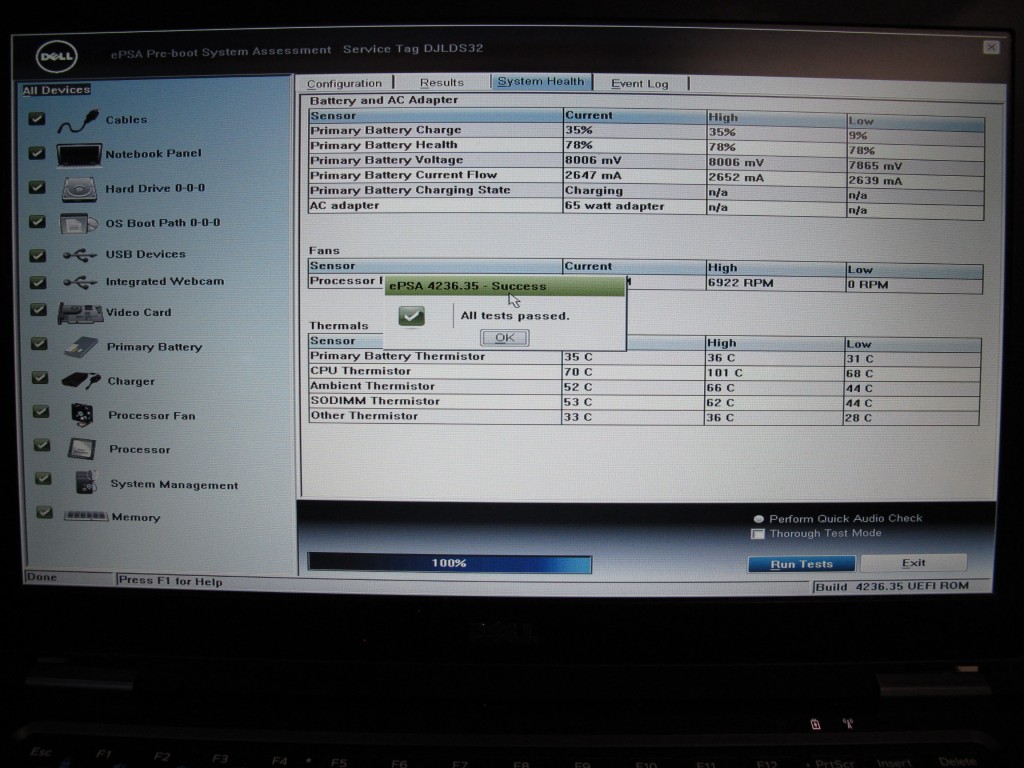Image resolution: width=1024 pixels, height=768 pixels.
Task: Uncheck the Notebook Panel checkbox
Action: tap(37, 153)
